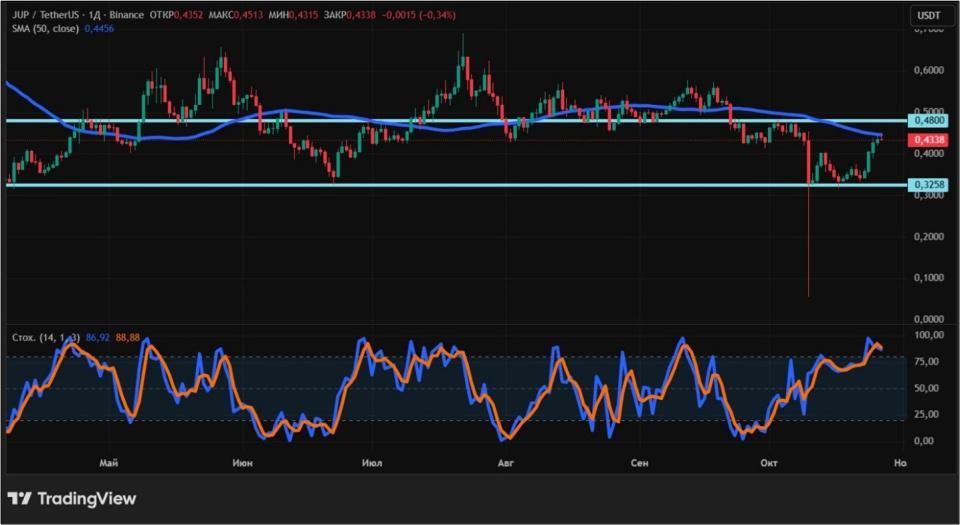Click the Сен label on time axis
This screenshot has height=525, width=960.
(x=640, y=463)
